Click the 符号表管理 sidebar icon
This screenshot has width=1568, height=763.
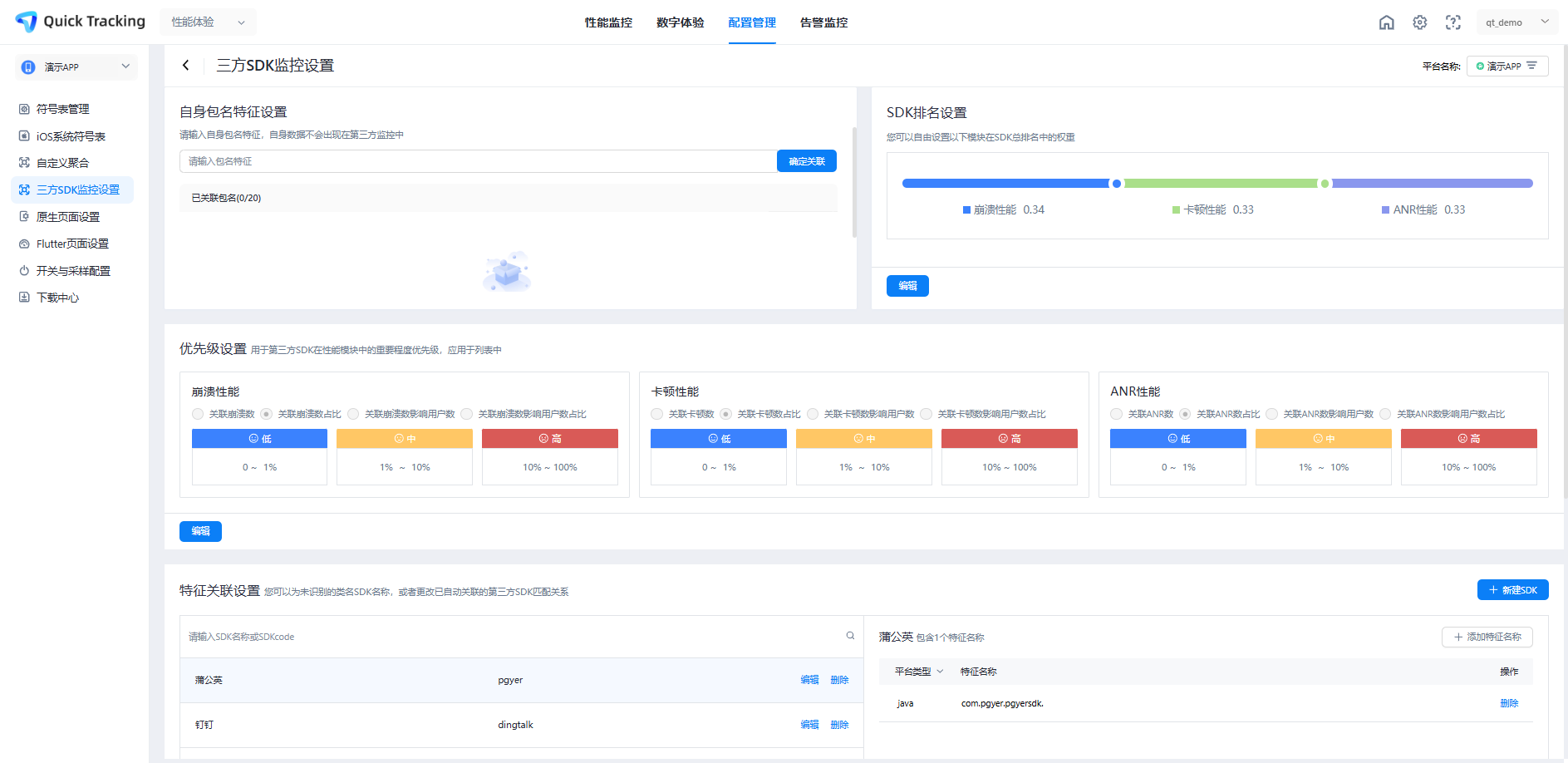[x=24, y=109]
